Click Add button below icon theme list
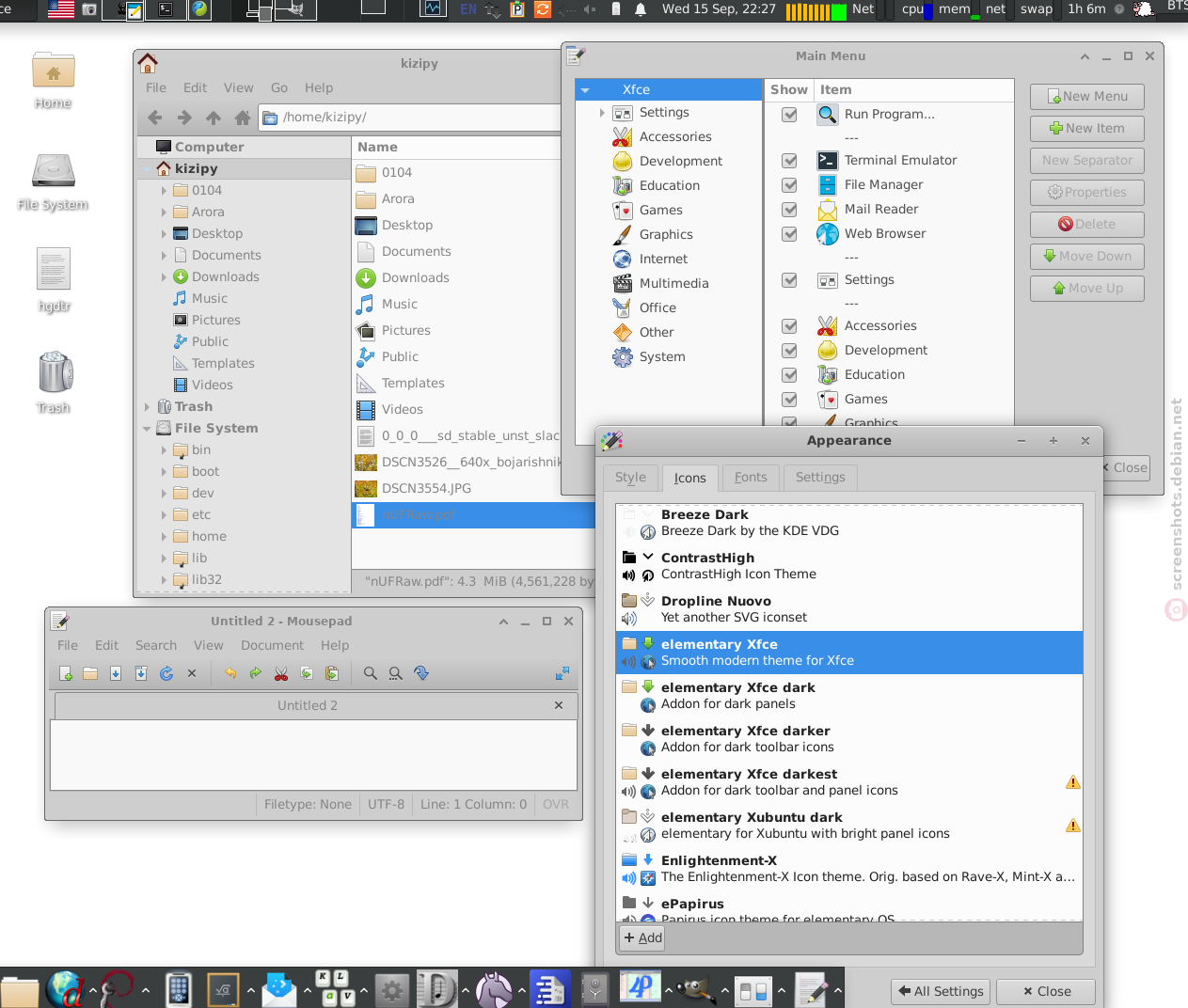 (x=643, y=938)
